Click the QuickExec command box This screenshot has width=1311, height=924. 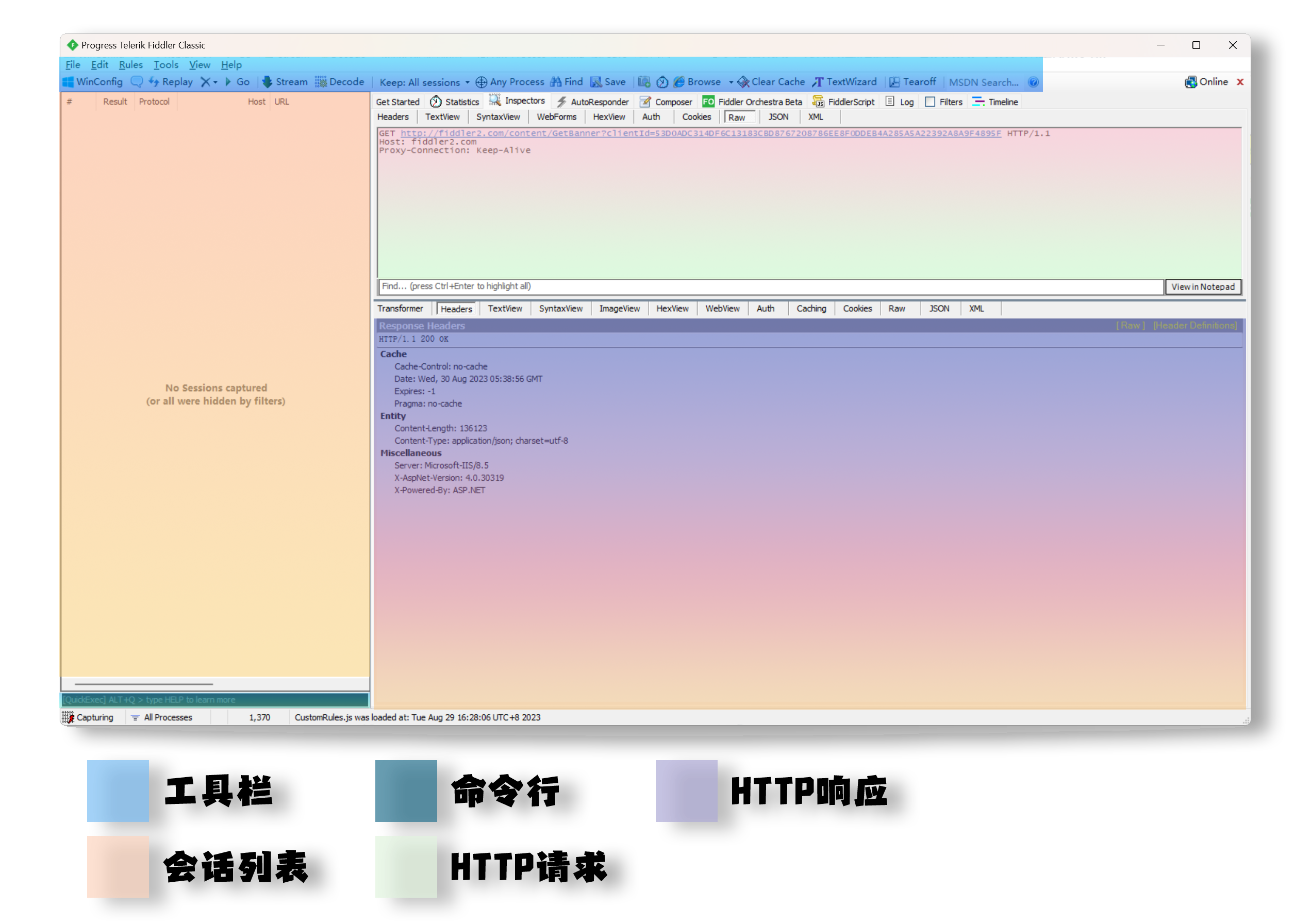click(x=214, y=699)
